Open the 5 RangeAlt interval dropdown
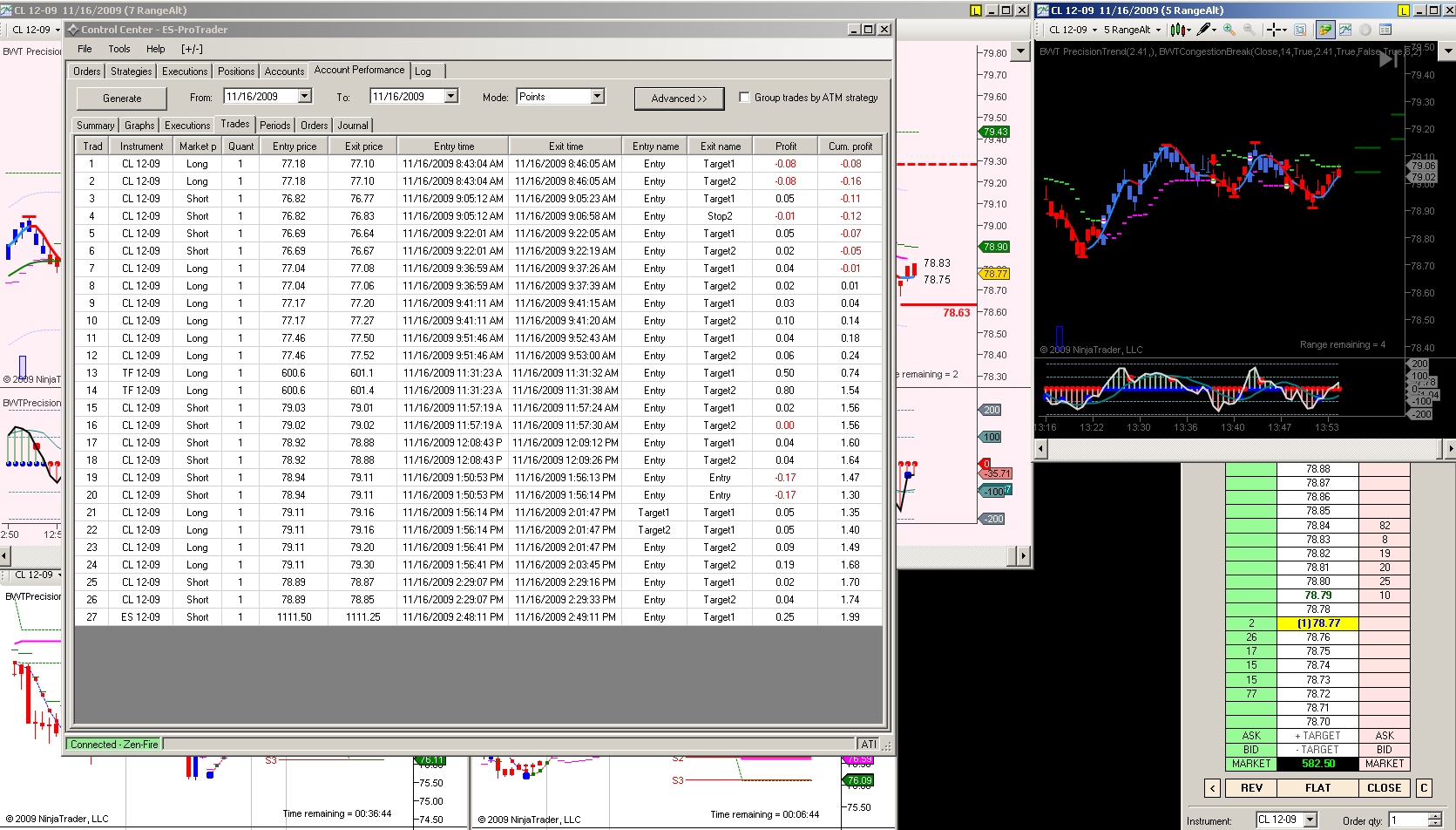1456x830 pixels. pyautogui.click(x=1158, y=30)
